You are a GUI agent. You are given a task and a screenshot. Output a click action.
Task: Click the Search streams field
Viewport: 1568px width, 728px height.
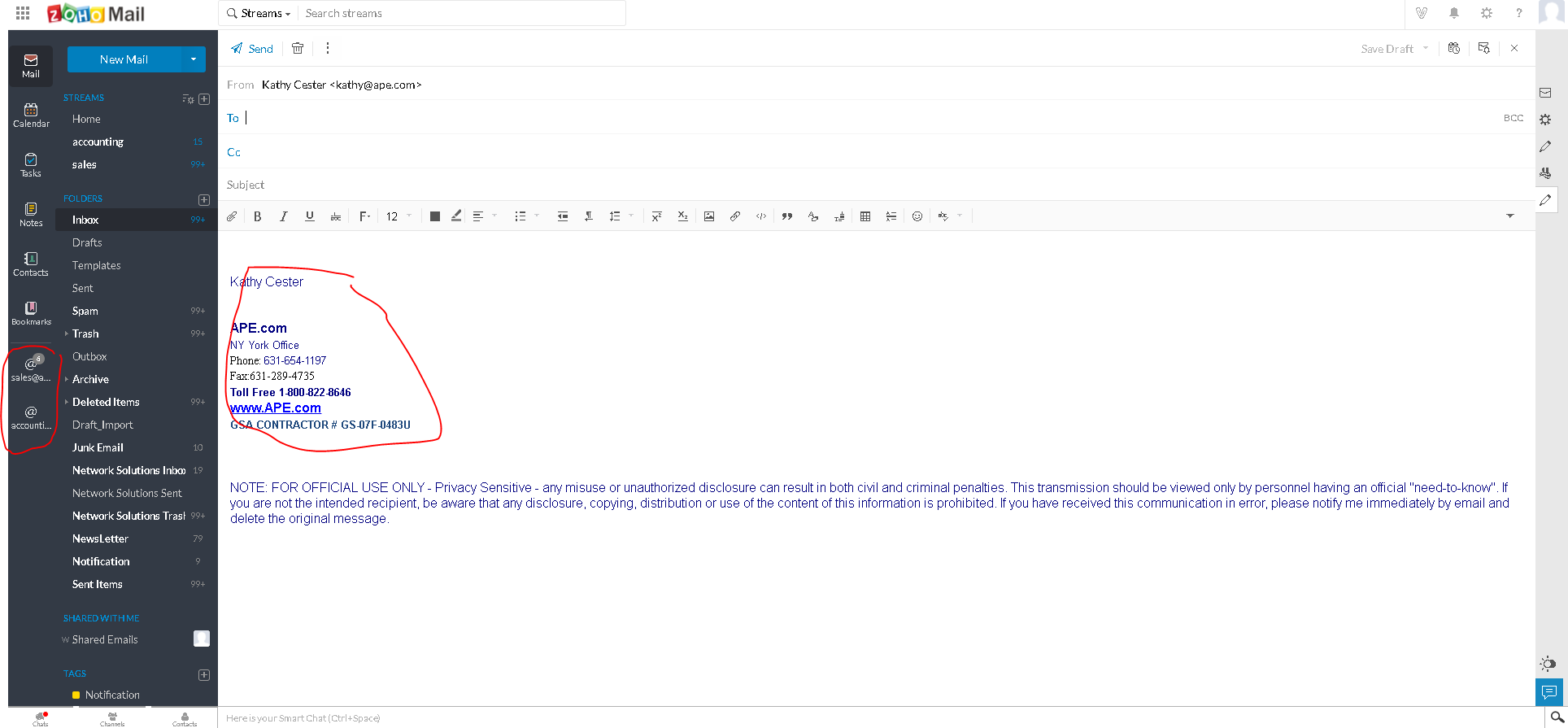(461, 13)
